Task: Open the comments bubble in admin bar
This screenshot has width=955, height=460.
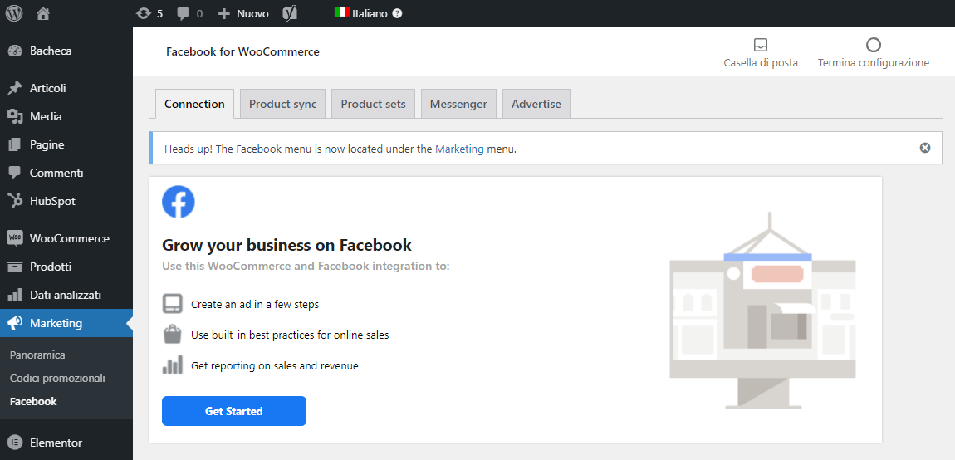Action: click(189, 13)
